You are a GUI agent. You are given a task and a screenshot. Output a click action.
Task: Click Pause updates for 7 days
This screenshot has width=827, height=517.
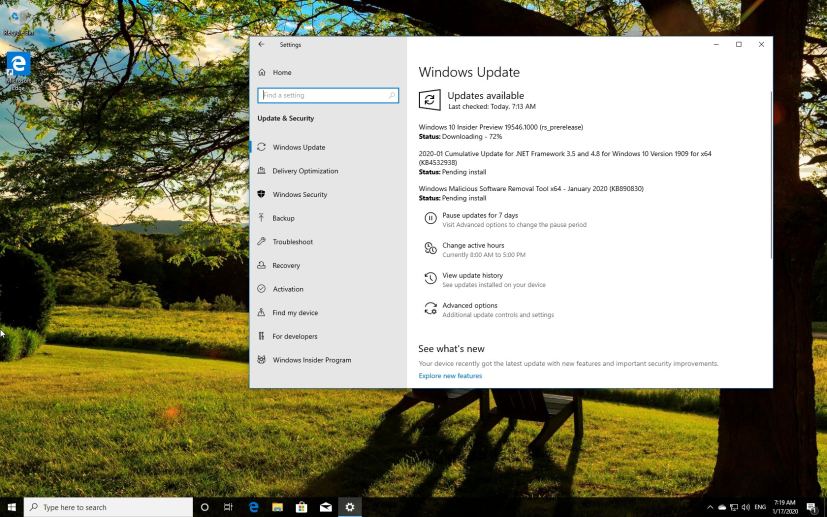(x=480, y=215)
